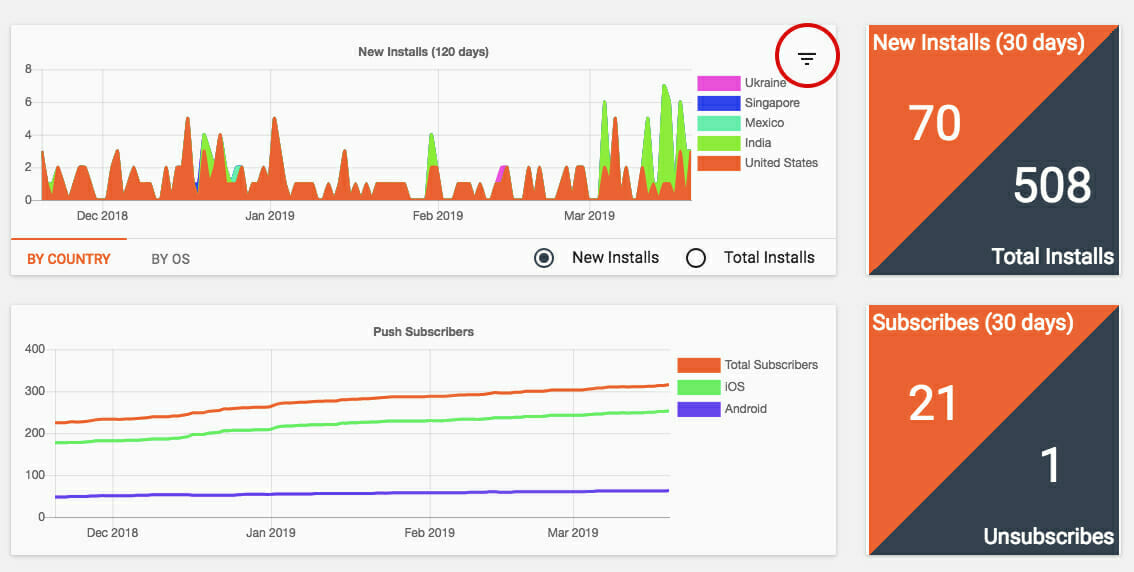This screenshot has width=1134, height=572.
Task: Click 'Jan 2019' axis label on New Installs chart
Action: 270,215
